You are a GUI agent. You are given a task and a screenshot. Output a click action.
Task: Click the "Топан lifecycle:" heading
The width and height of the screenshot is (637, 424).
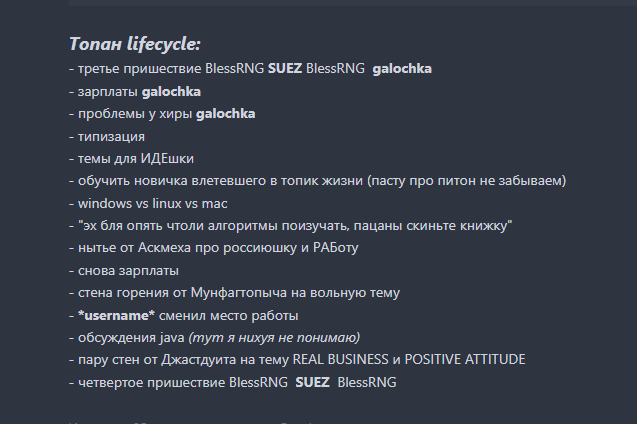coord(134,44)
